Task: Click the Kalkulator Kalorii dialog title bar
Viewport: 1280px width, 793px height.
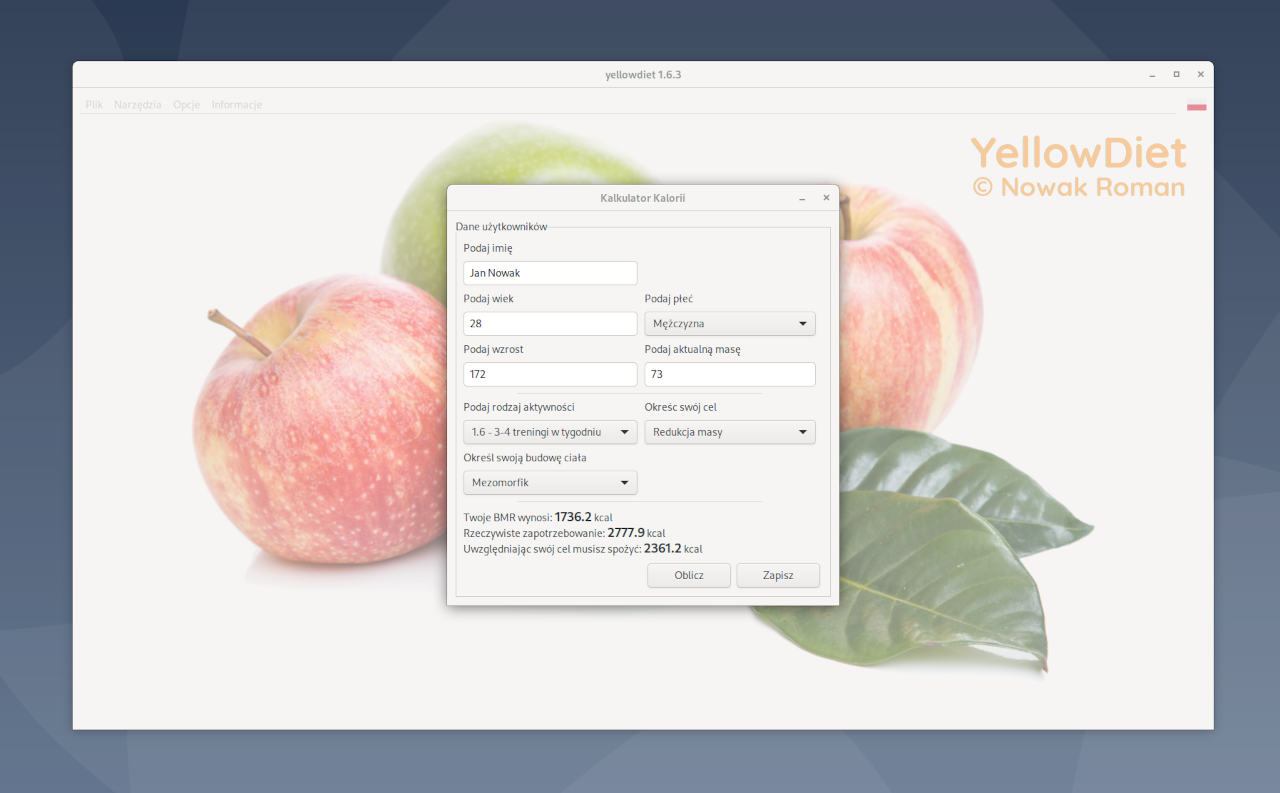Action: pyautogui.click(x=643, y=197)
